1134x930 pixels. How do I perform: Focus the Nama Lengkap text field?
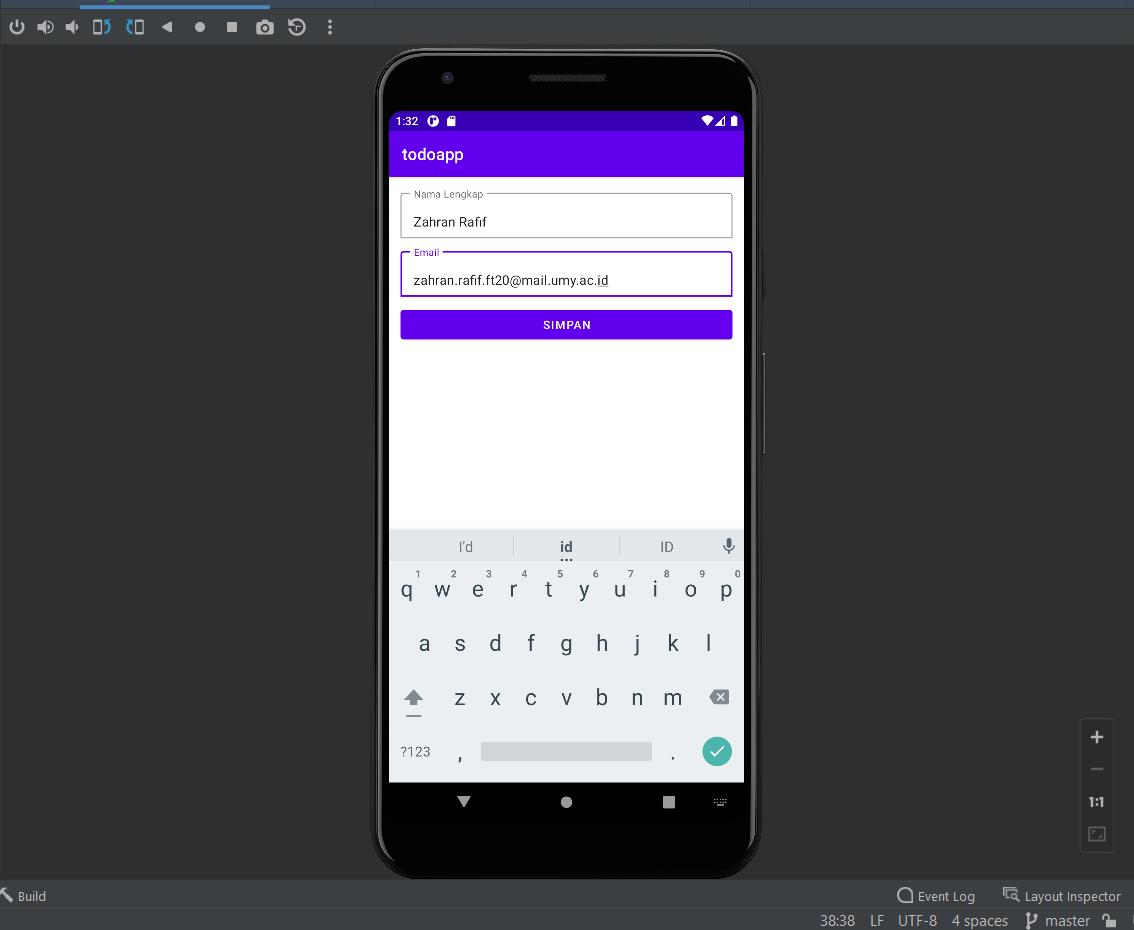tap(566, 216)
